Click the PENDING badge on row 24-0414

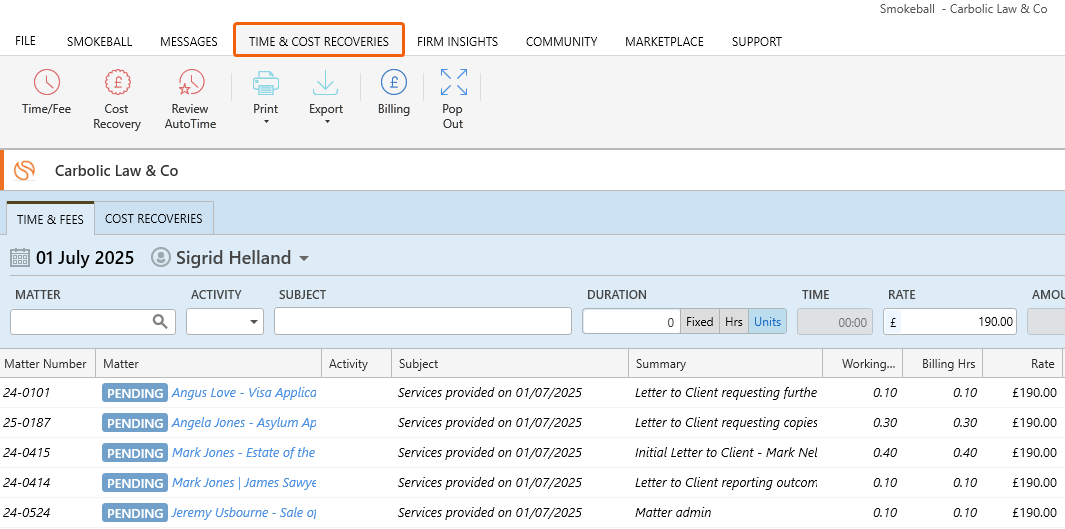pos(134,483)
